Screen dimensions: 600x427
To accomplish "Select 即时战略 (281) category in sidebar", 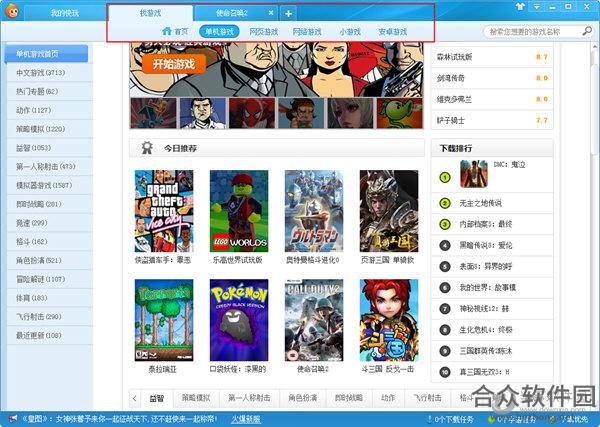I will [50, 204].
